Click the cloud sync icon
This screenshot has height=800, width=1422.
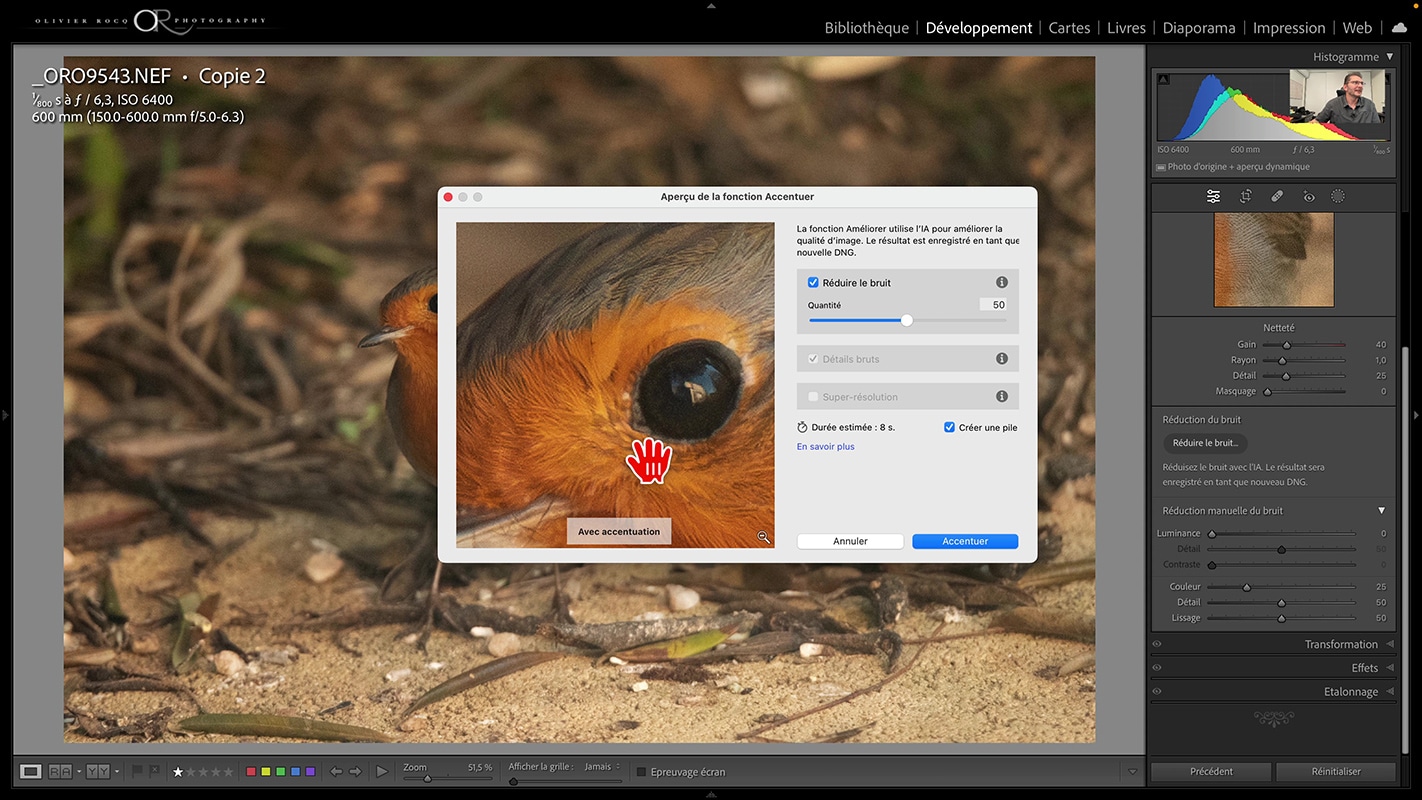point(1399,27)
